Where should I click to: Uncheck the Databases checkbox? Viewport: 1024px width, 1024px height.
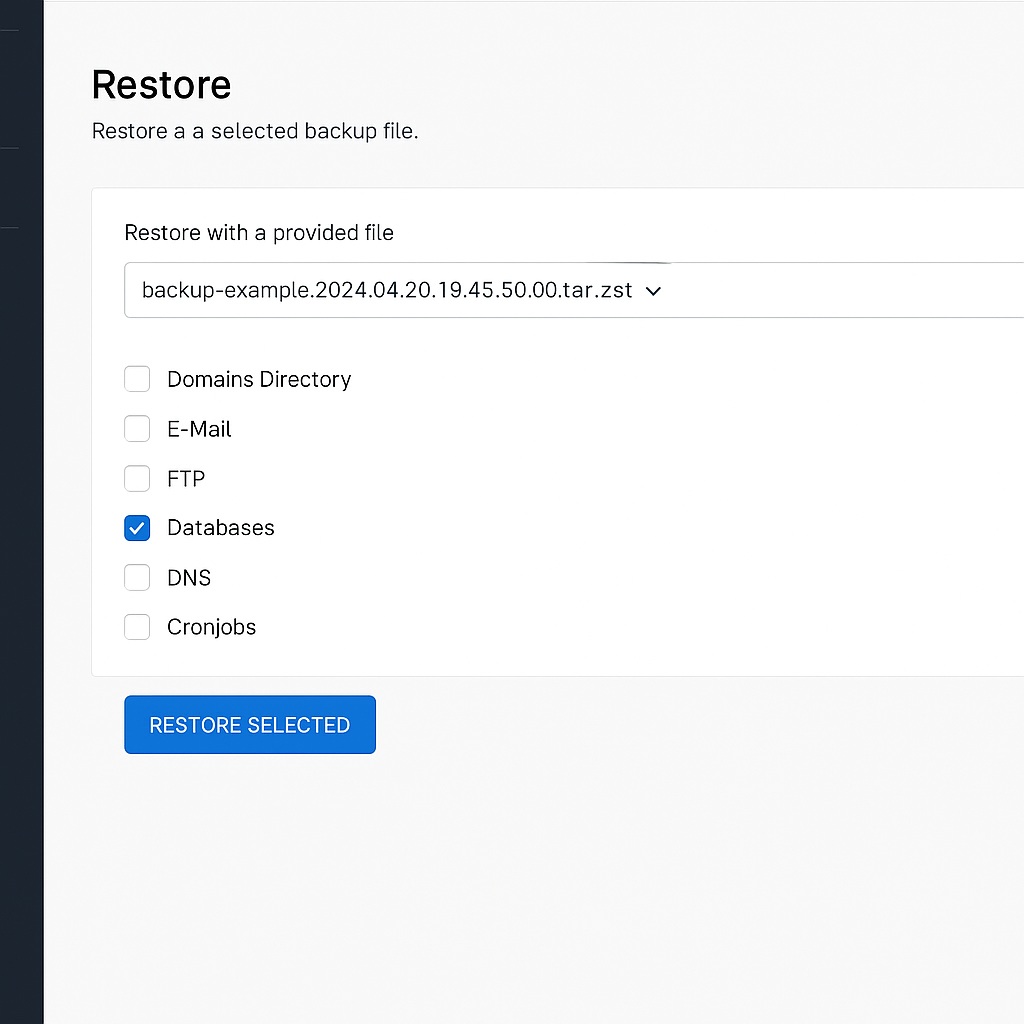tap(137, 528)
